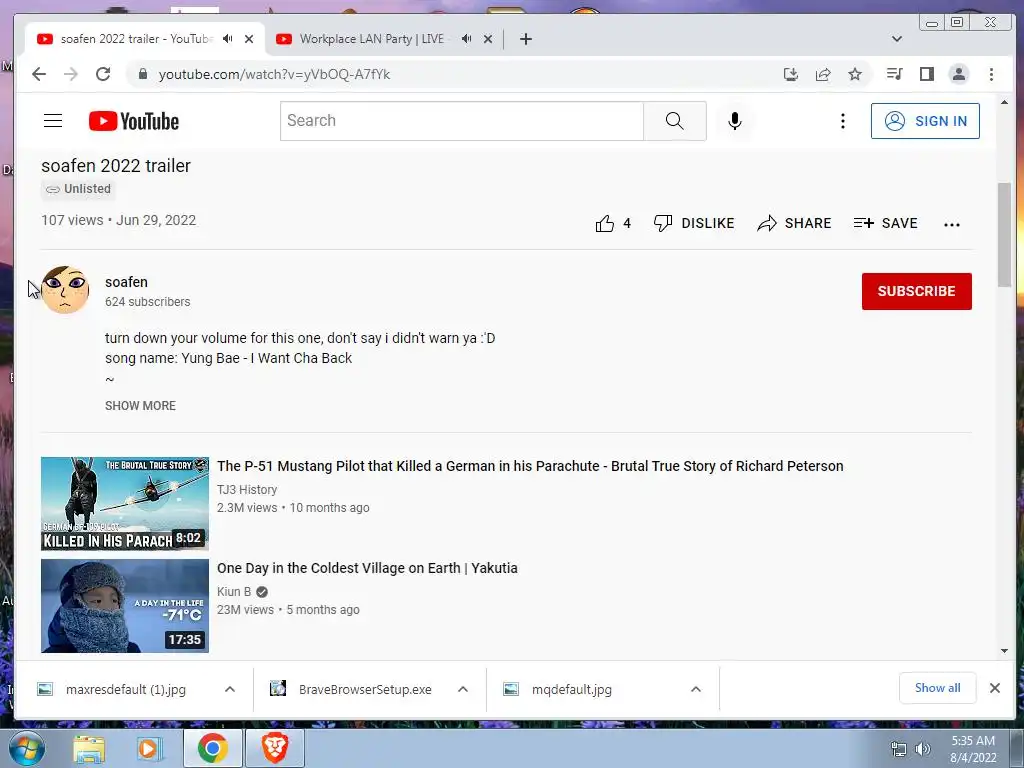Toggle the Chrome side panel icon
Viewport: 1024px width, 768px height.
(x=927, y=74)
